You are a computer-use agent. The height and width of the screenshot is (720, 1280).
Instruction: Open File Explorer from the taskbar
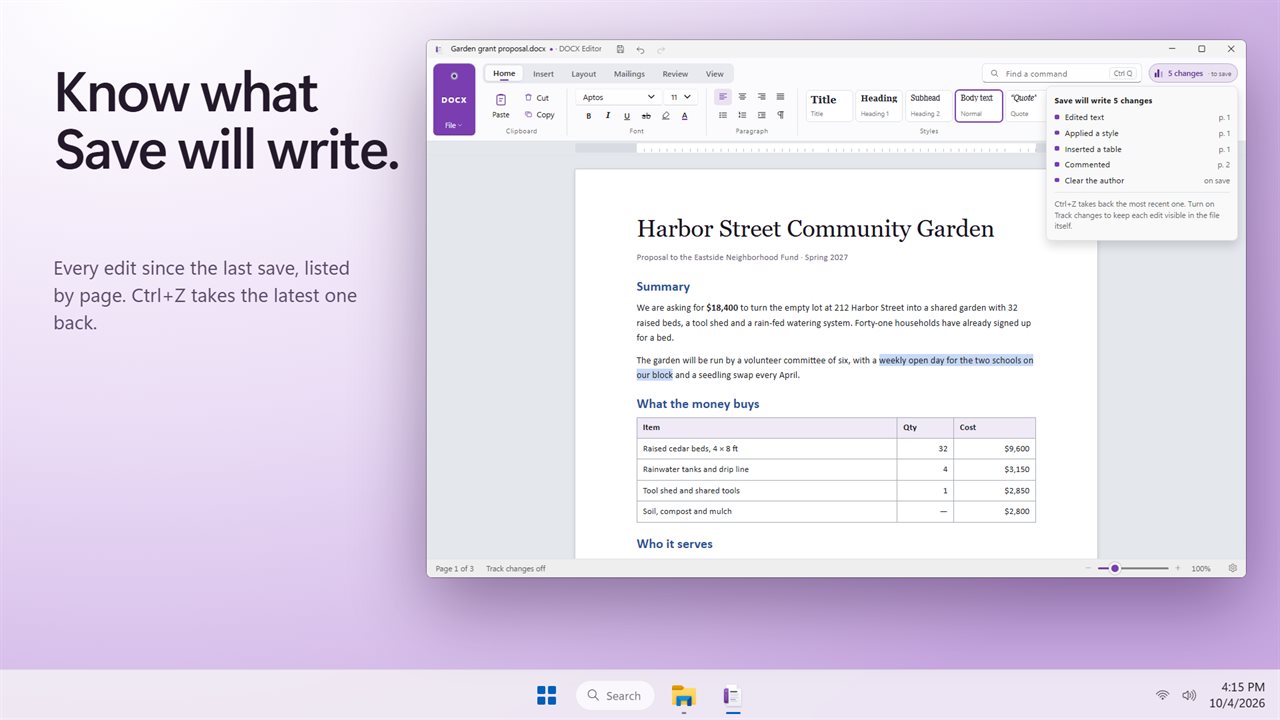[684, 695]
